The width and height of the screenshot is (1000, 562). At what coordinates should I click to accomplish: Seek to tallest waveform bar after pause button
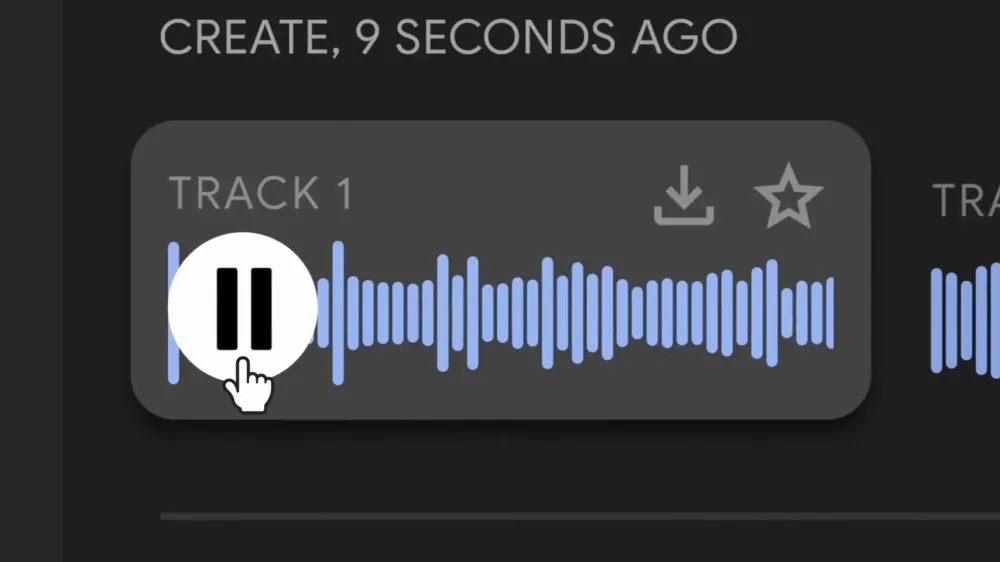[x=338, y=313]
